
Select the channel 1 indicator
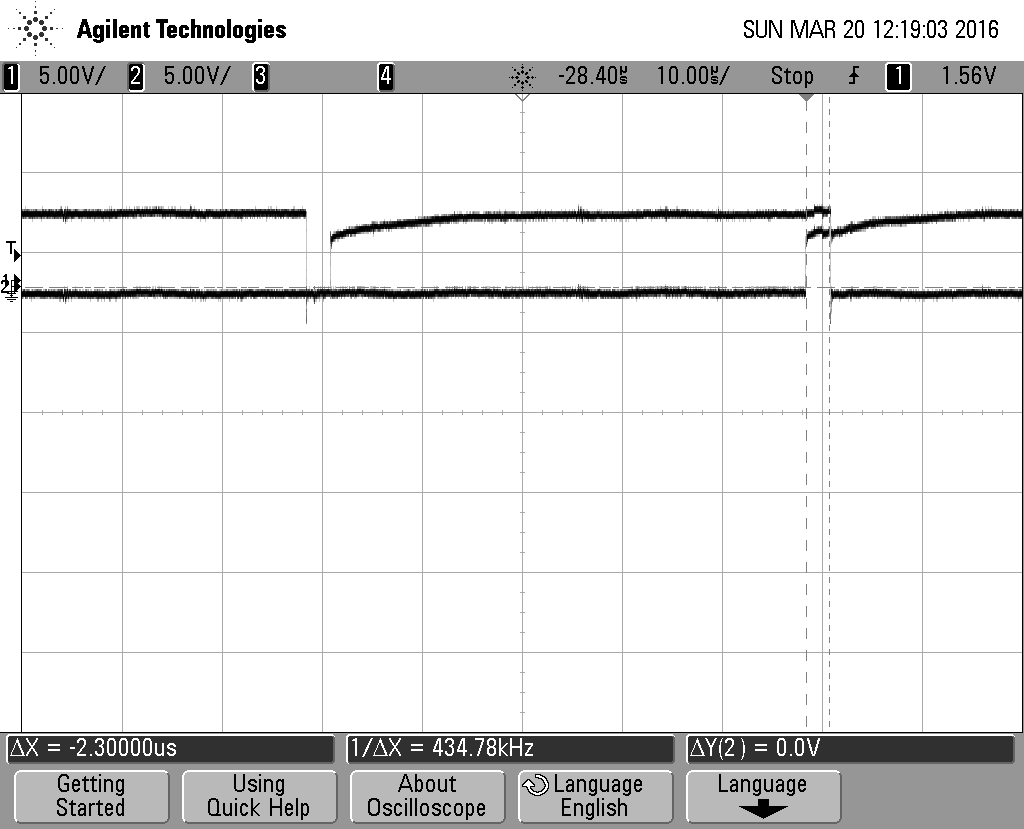11,76
